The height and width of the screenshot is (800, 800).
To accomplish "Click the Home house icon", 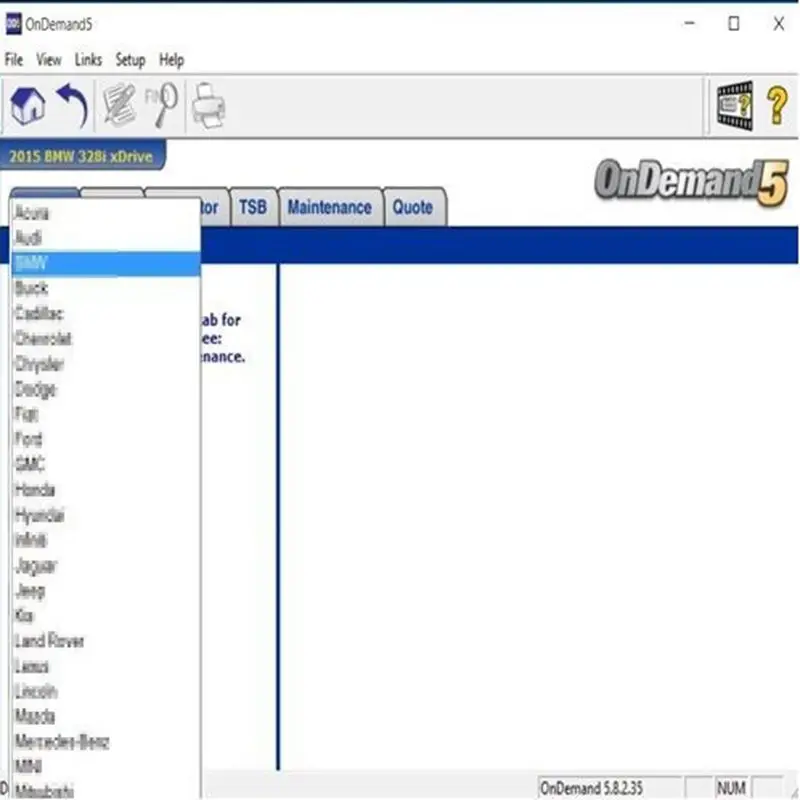I will [28, 106].
